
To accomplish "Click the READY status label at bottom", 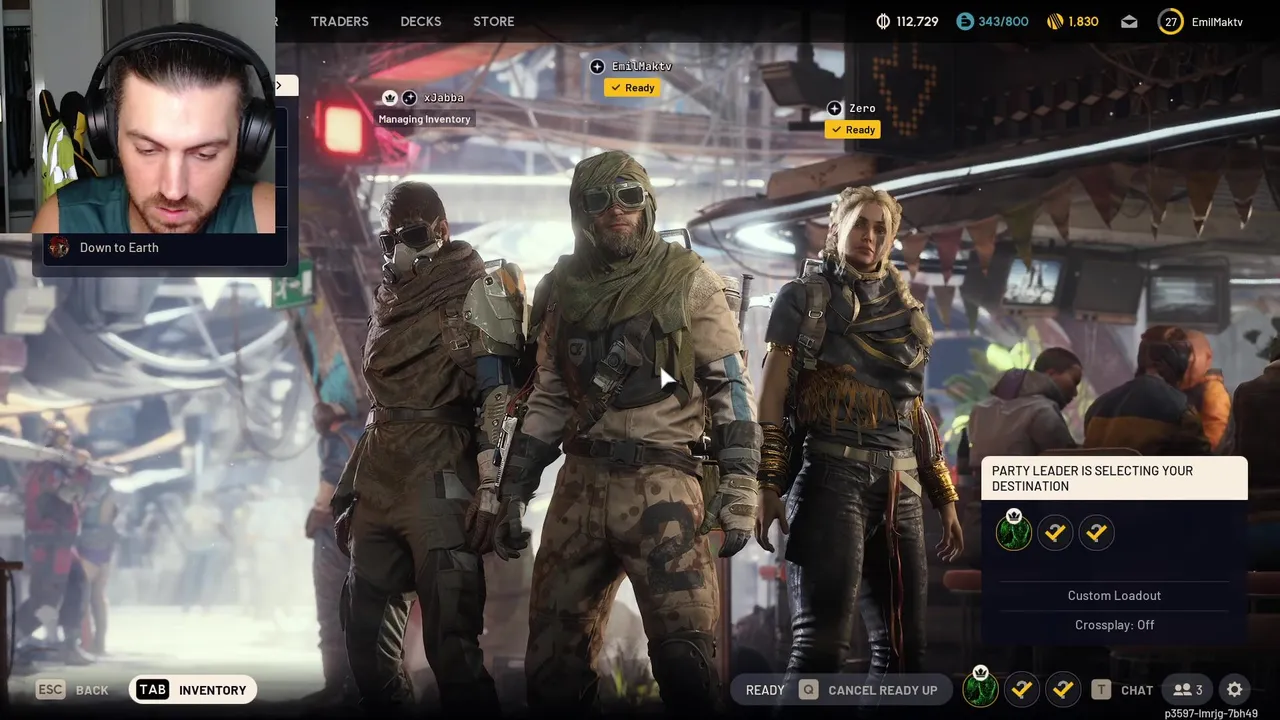I will pos(765,690).
